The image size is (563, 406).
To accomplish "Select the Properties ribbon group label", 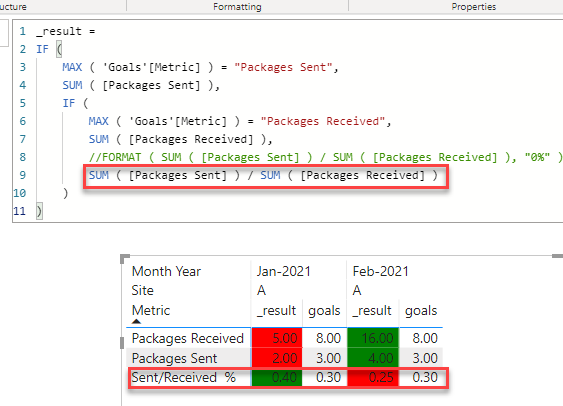I will [474, 7].
